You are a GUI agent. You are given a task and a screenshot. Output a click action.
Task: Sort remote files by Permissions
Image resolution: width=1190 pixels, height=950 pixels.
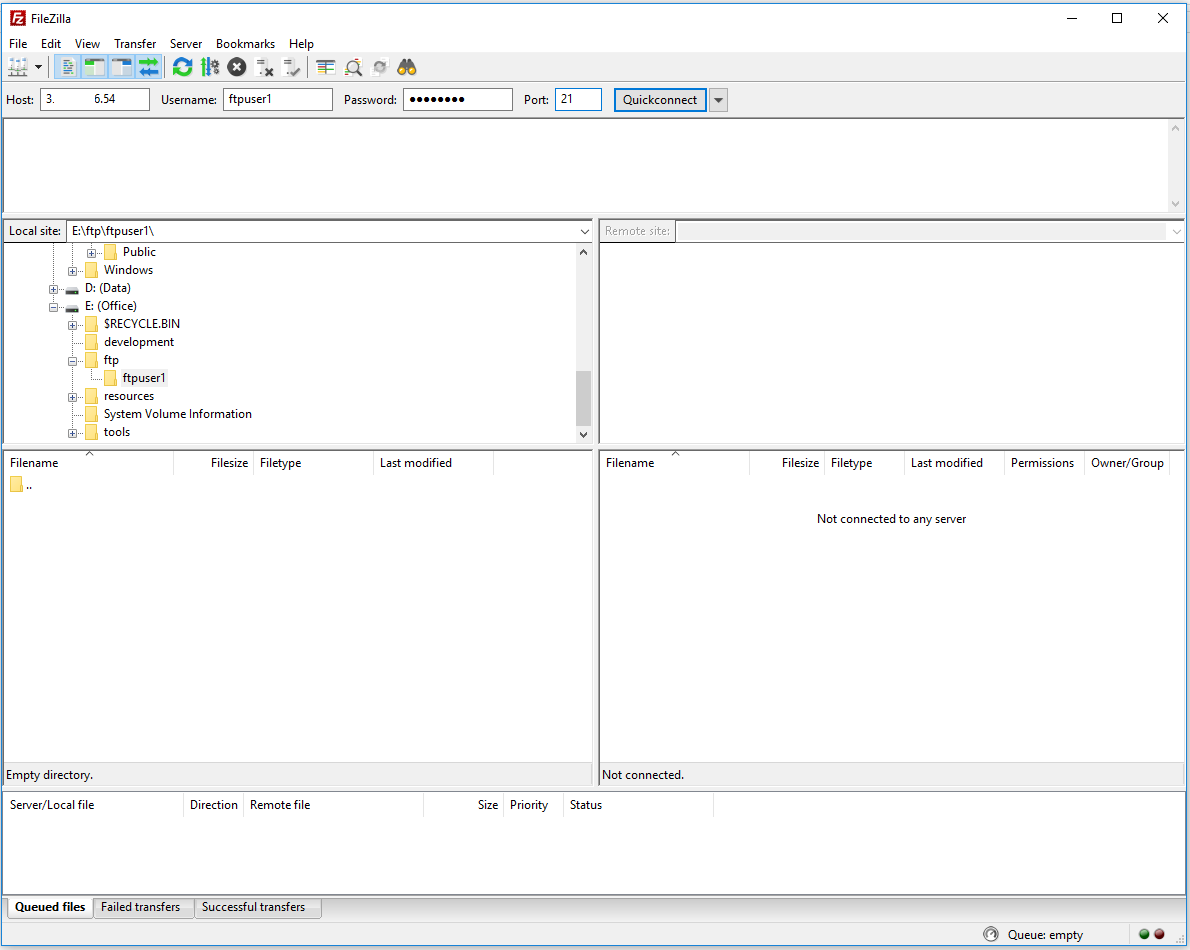click(1044, 463)
